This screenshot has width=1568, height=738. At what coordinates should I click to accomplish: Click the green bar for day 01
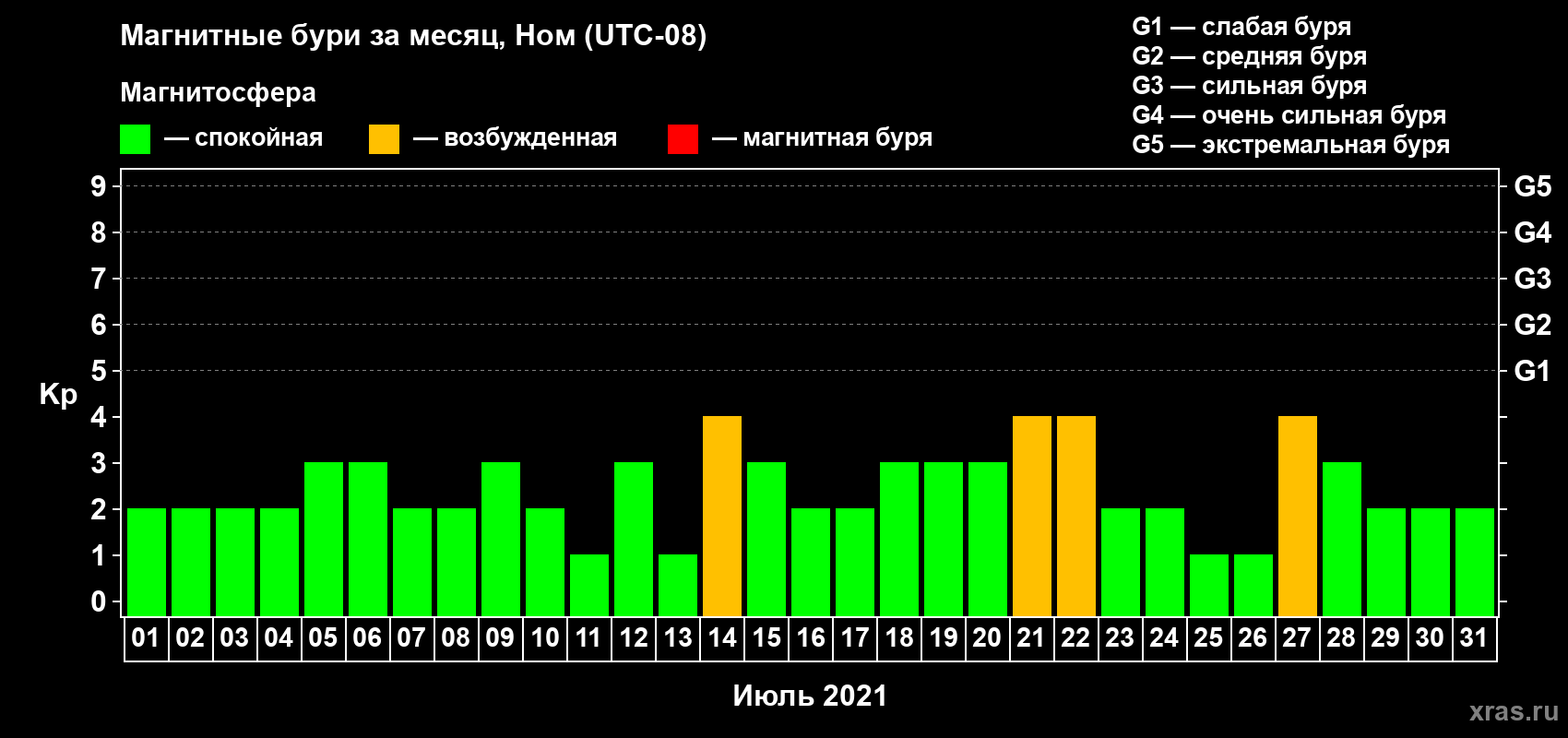coord(147,562)
